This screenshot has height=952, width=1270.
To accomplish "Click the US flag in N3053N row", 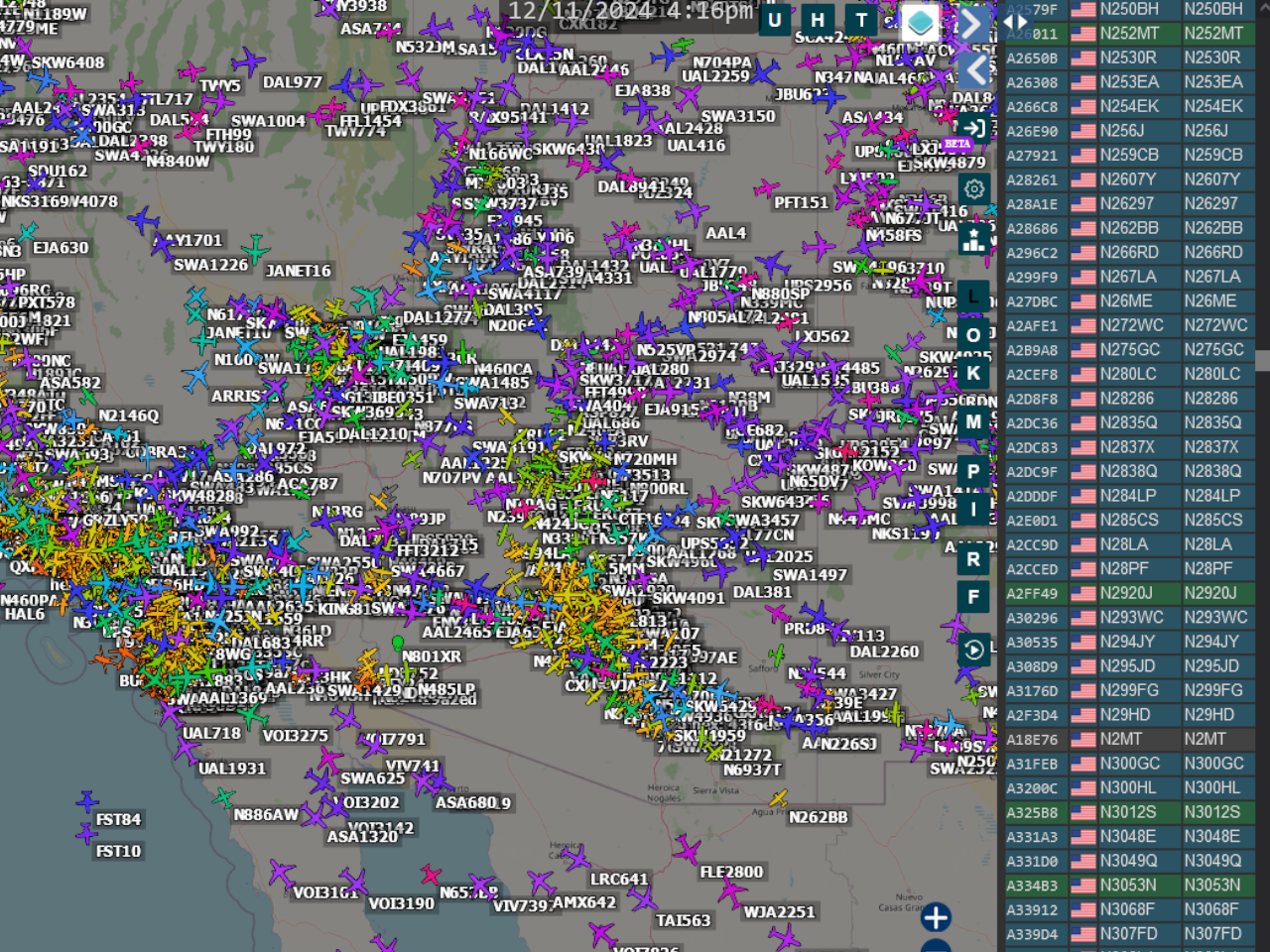I will (x=1083, y=886).
